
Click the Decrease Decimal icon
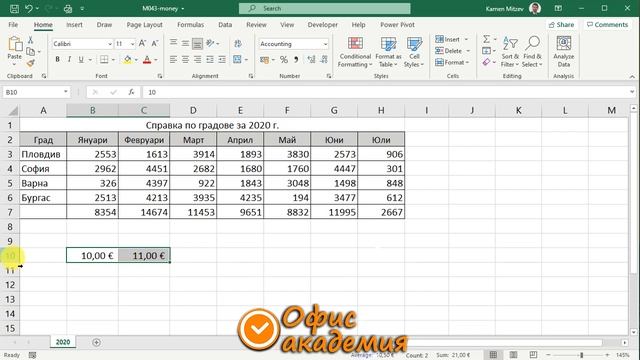(324, 60)
